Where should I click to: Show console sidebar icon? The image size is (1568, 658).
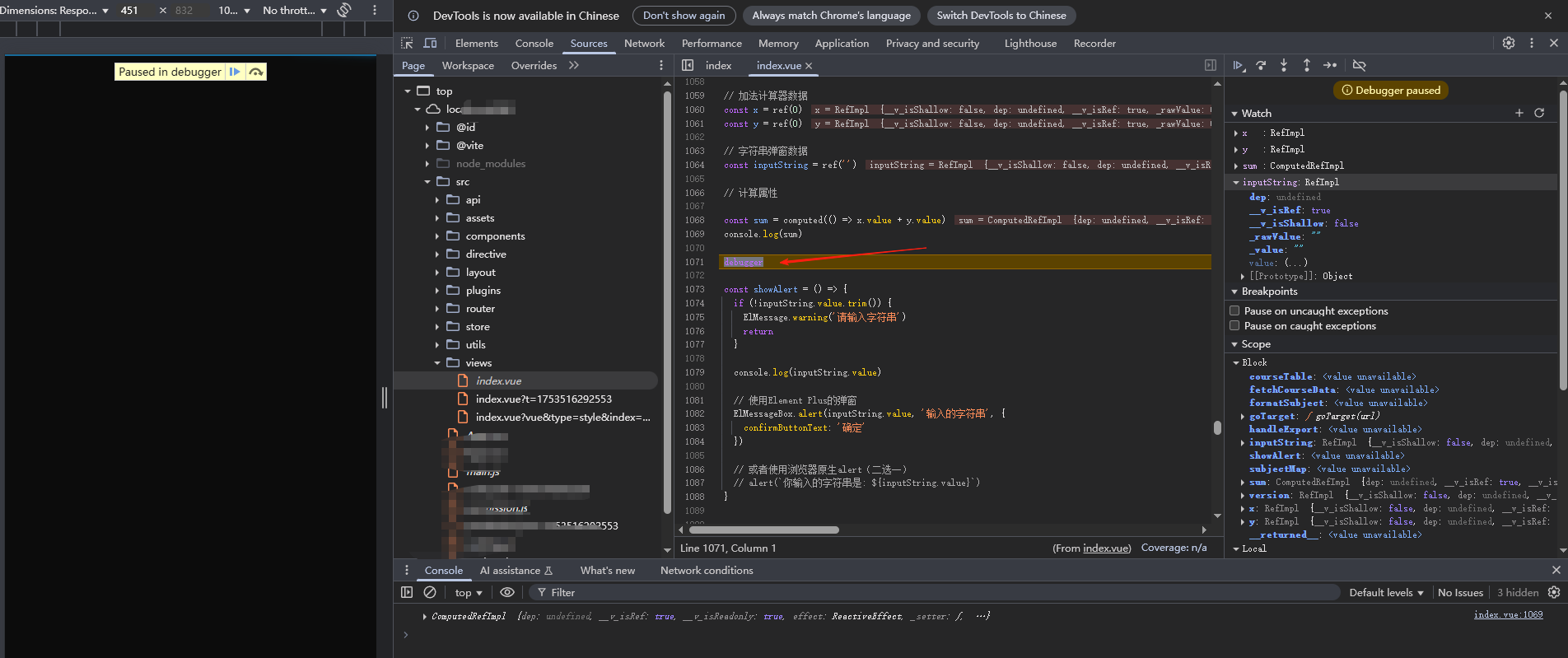coord(407,592)
